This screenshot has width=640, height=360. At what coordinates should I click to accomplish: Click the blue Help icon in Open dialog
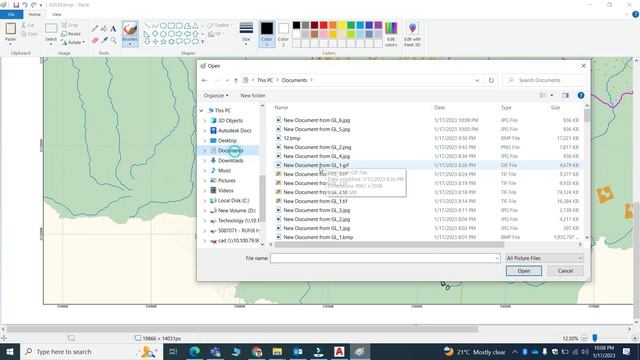(x=581, y=96)
